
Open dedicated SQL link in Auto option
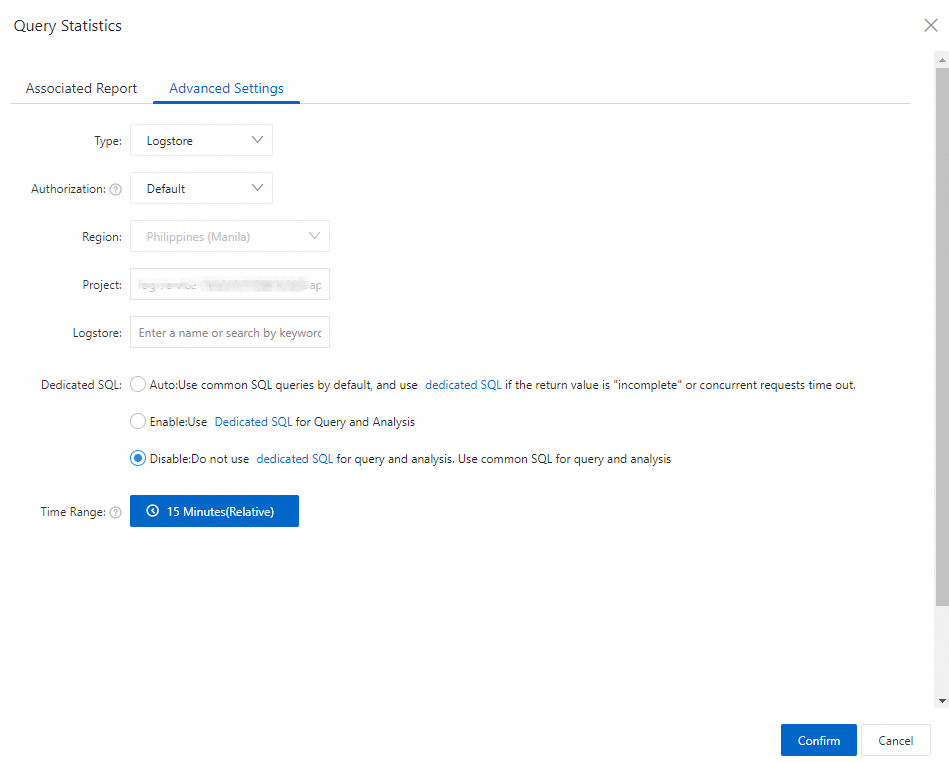pos(463,385)
